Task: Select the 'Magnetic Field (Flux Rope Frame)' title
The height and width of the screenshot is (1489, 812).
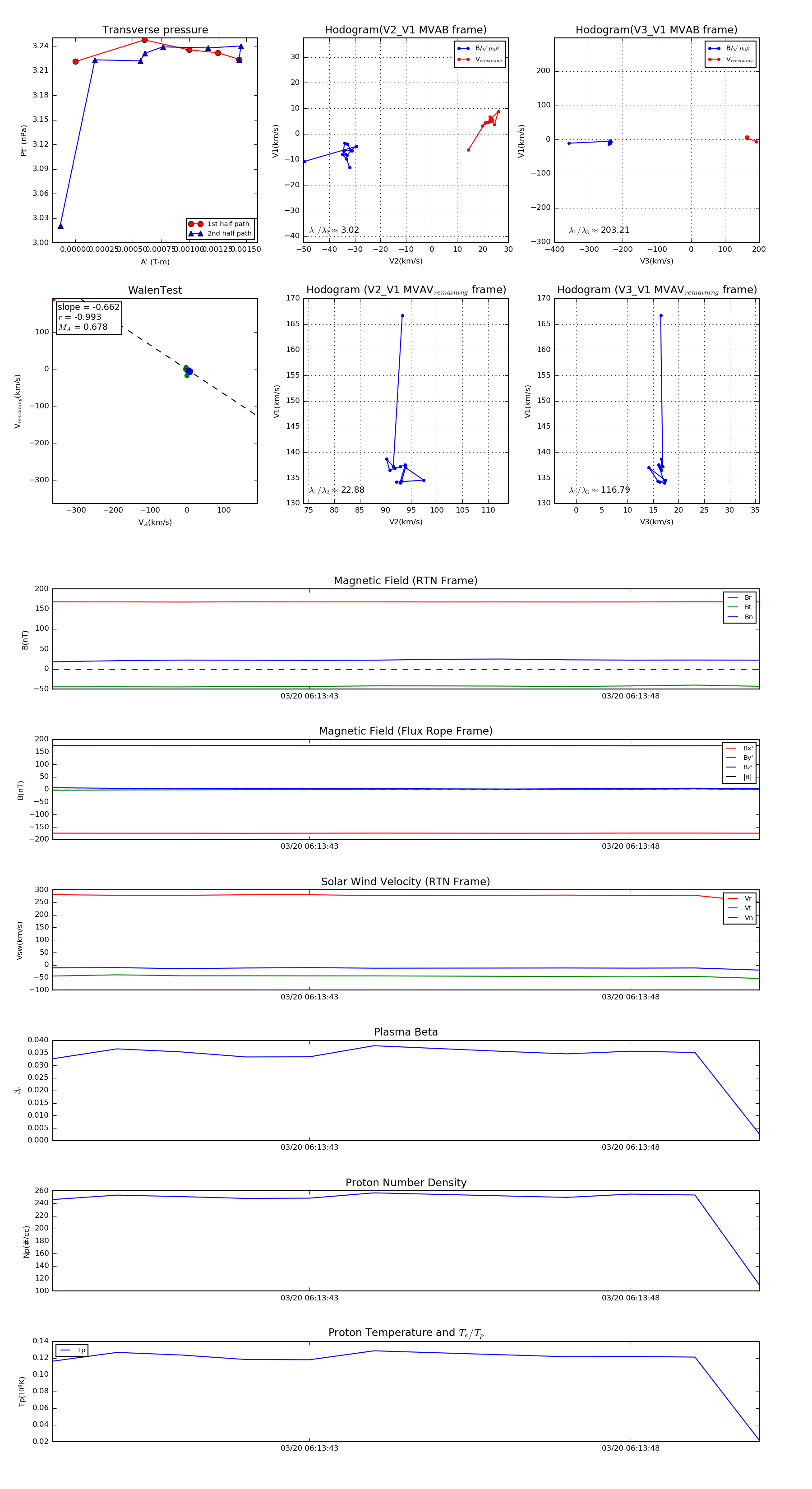Action: [x=405, y=731]
